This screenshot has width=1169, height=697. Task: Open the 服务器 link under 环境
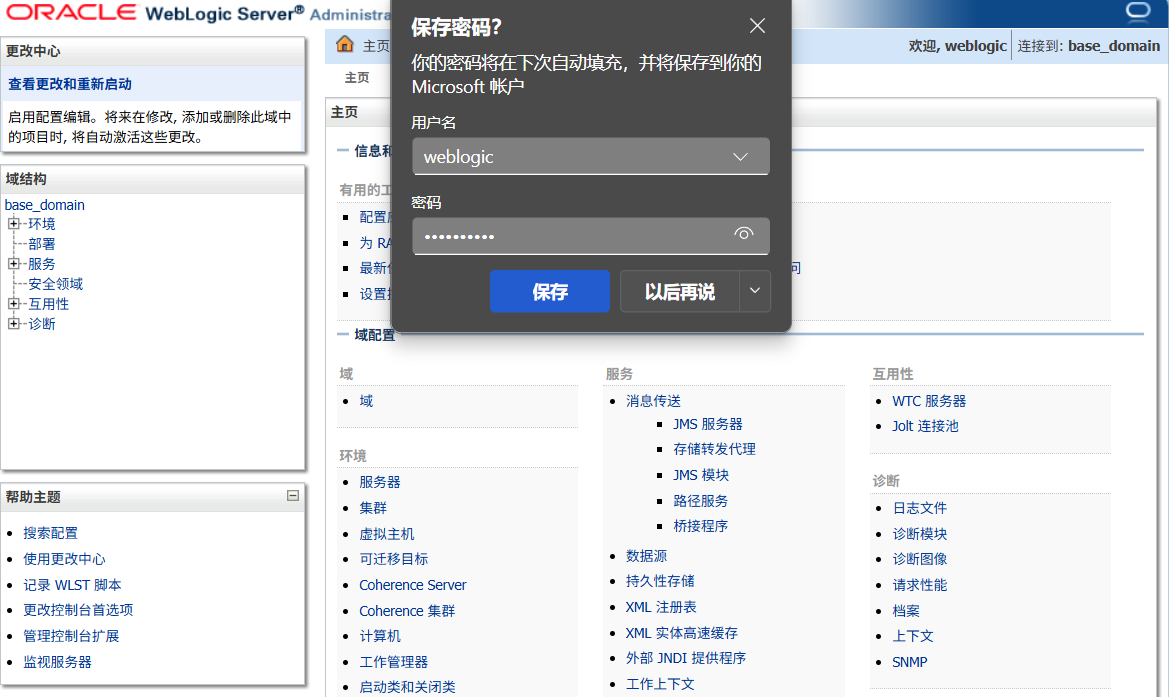click(380, 482)
